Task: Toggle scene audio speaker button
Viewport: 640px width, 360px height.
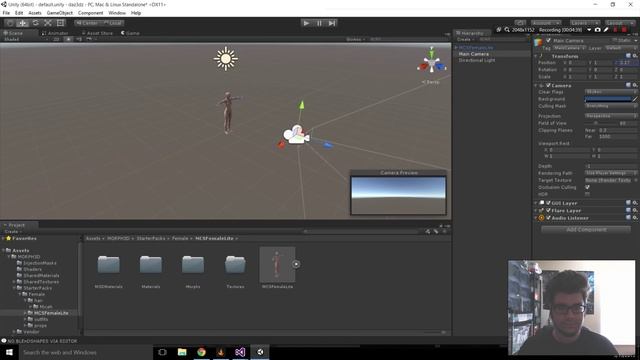Action: coord(79,39)
